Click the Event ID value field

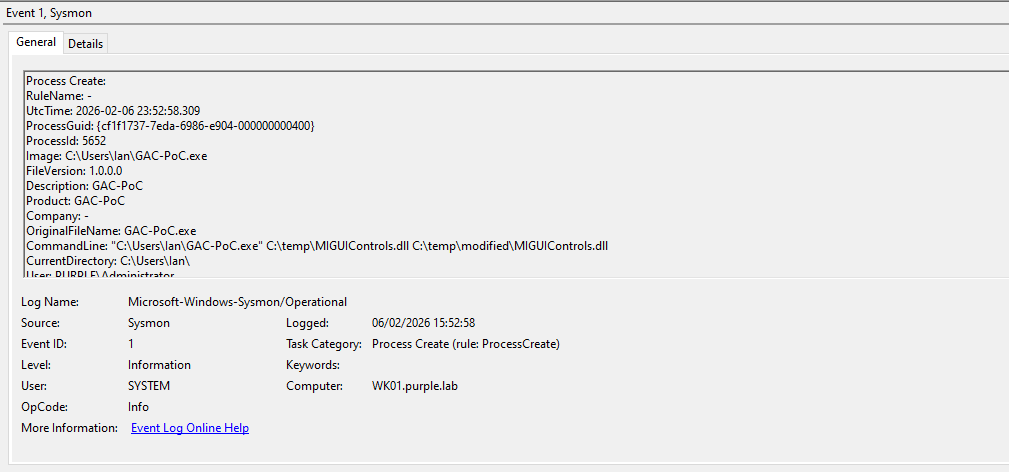[131, 344]
